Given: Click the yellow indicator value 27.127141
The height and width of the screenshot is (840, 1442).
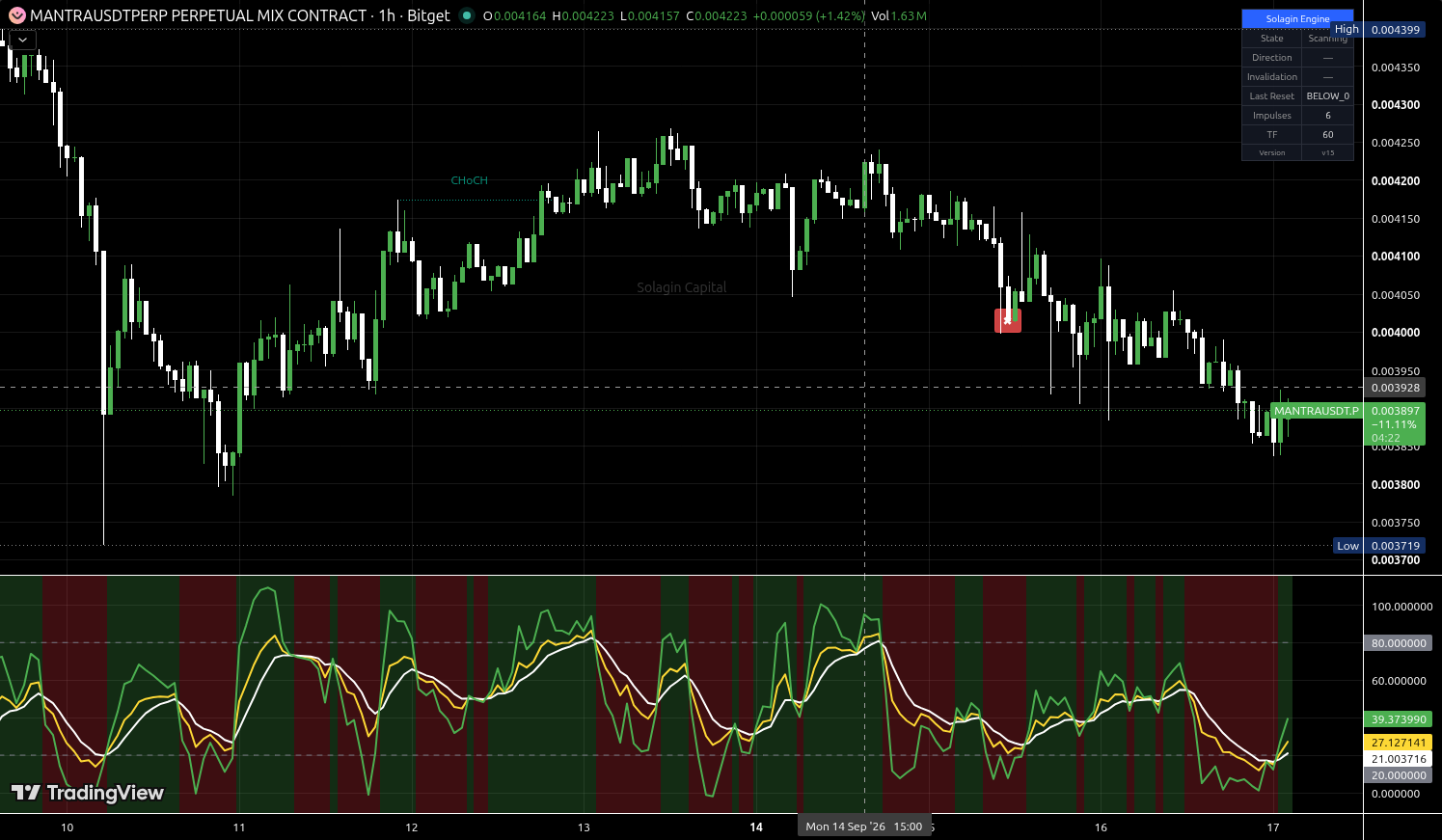Looking at the screenshot, I should (x=1399, y=743).
